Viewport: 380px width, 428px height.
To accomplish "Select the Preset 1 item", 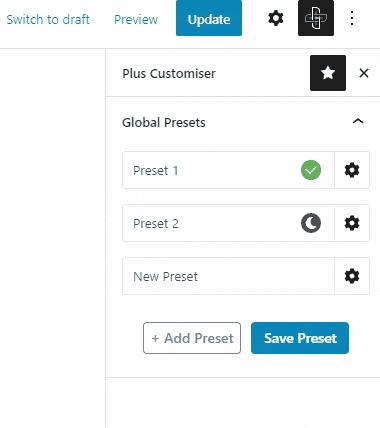I will (228, 170).
